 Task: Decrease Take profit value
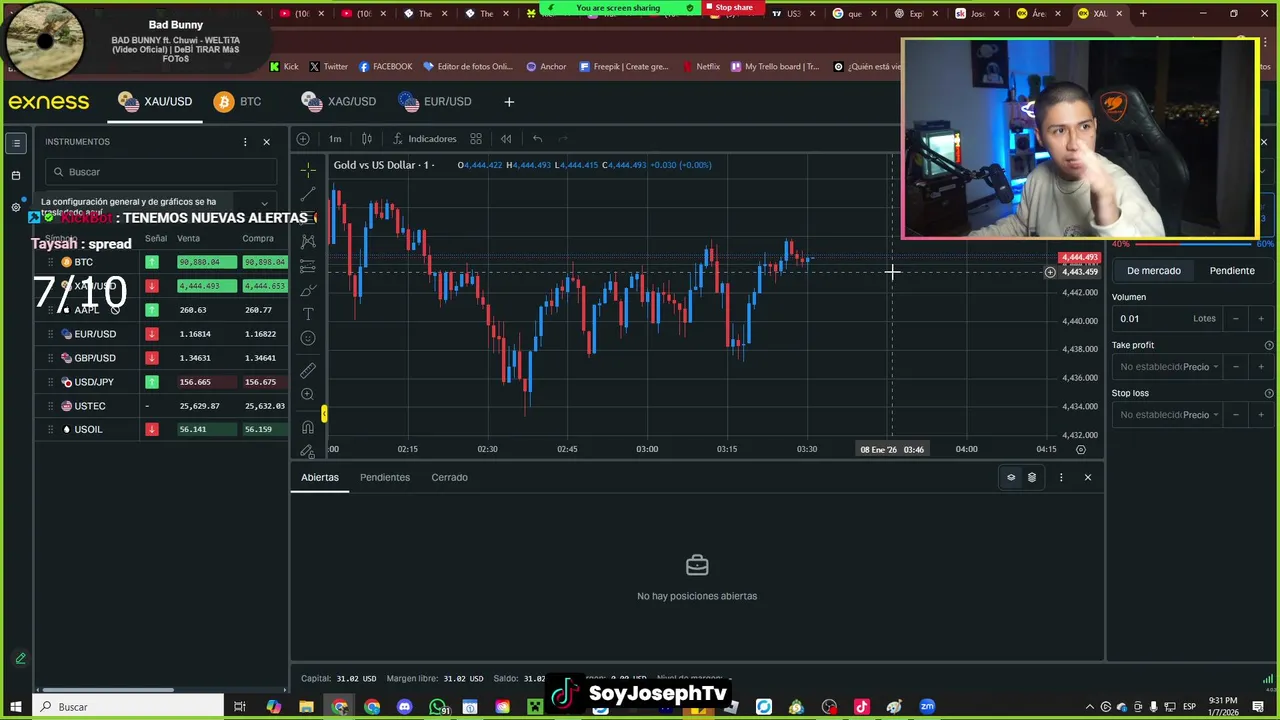pos(1235,367)
